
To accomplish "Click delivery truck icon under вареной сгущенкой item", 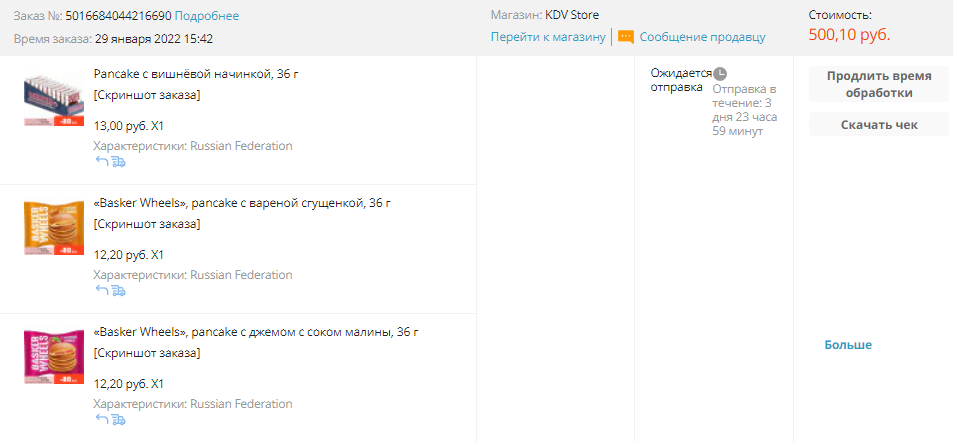I will click(x=119, y=290).
